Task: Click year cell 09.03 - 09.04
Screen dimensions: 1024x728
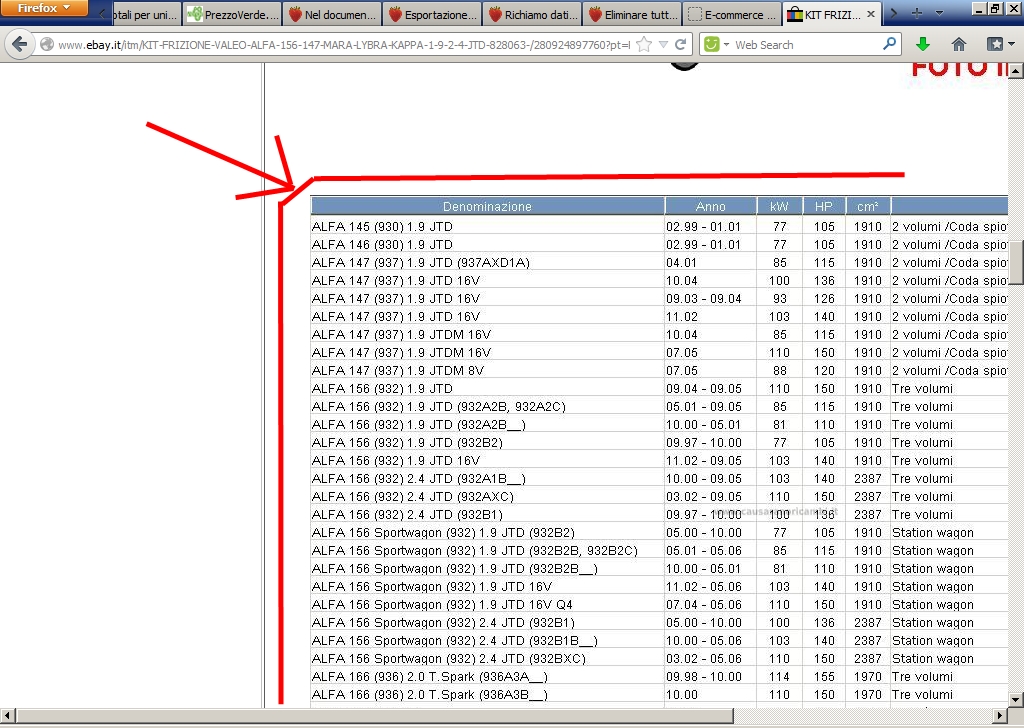Action: click(704, 298)
